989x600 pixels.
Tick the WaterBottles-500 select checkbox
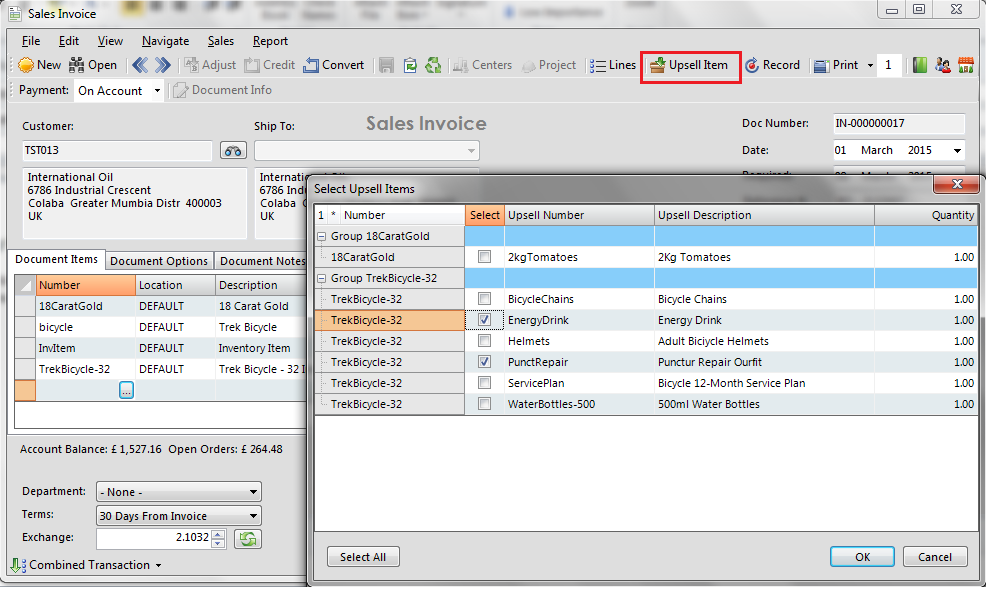point(484,404)
